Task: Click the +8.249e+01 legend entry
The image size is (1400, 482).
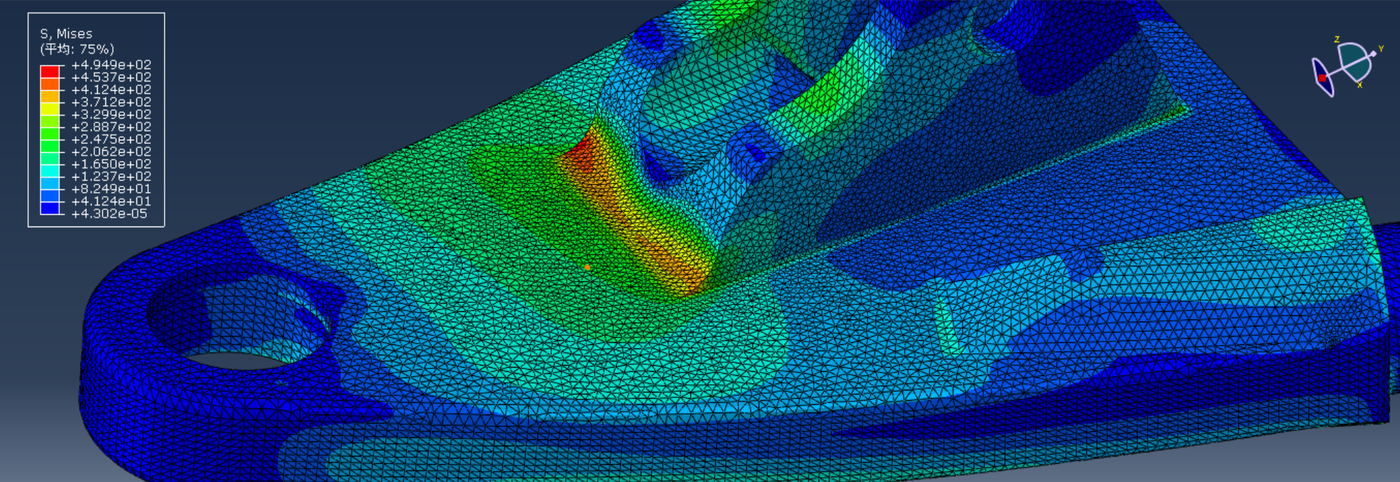Action: tap(112, 188)
